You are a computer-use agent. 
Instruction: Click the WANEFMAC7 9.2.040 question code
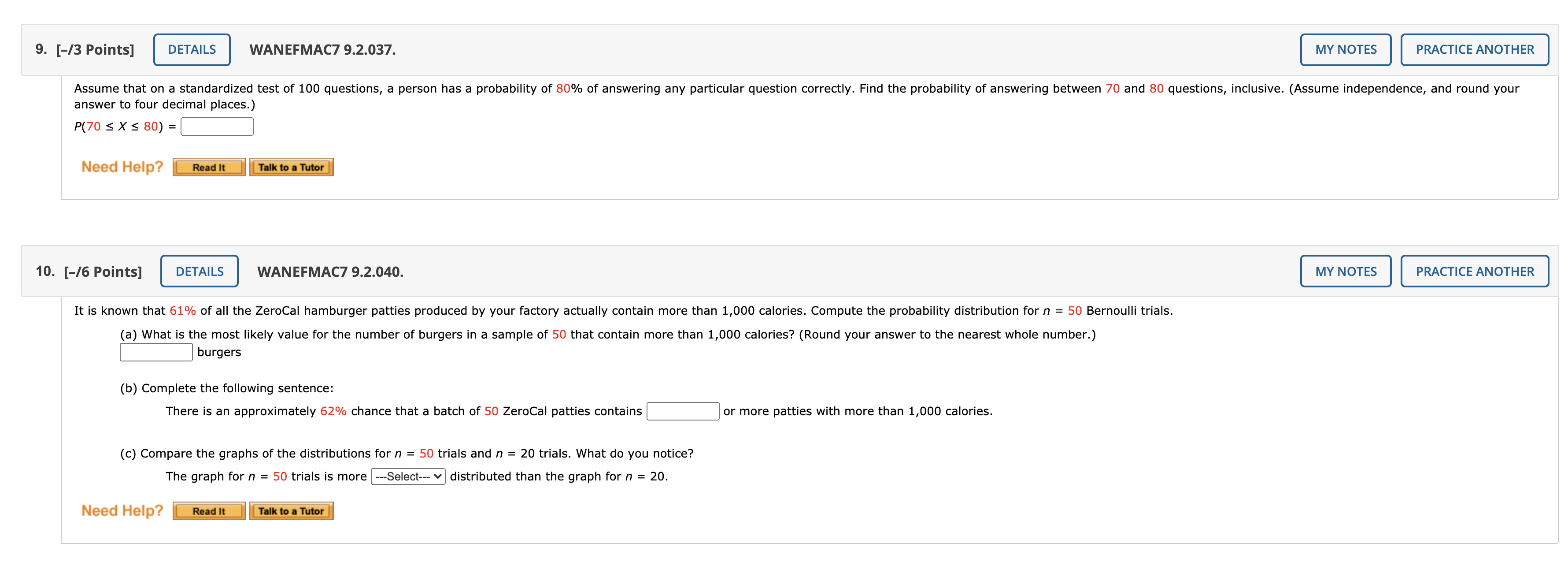coord(330,272)
